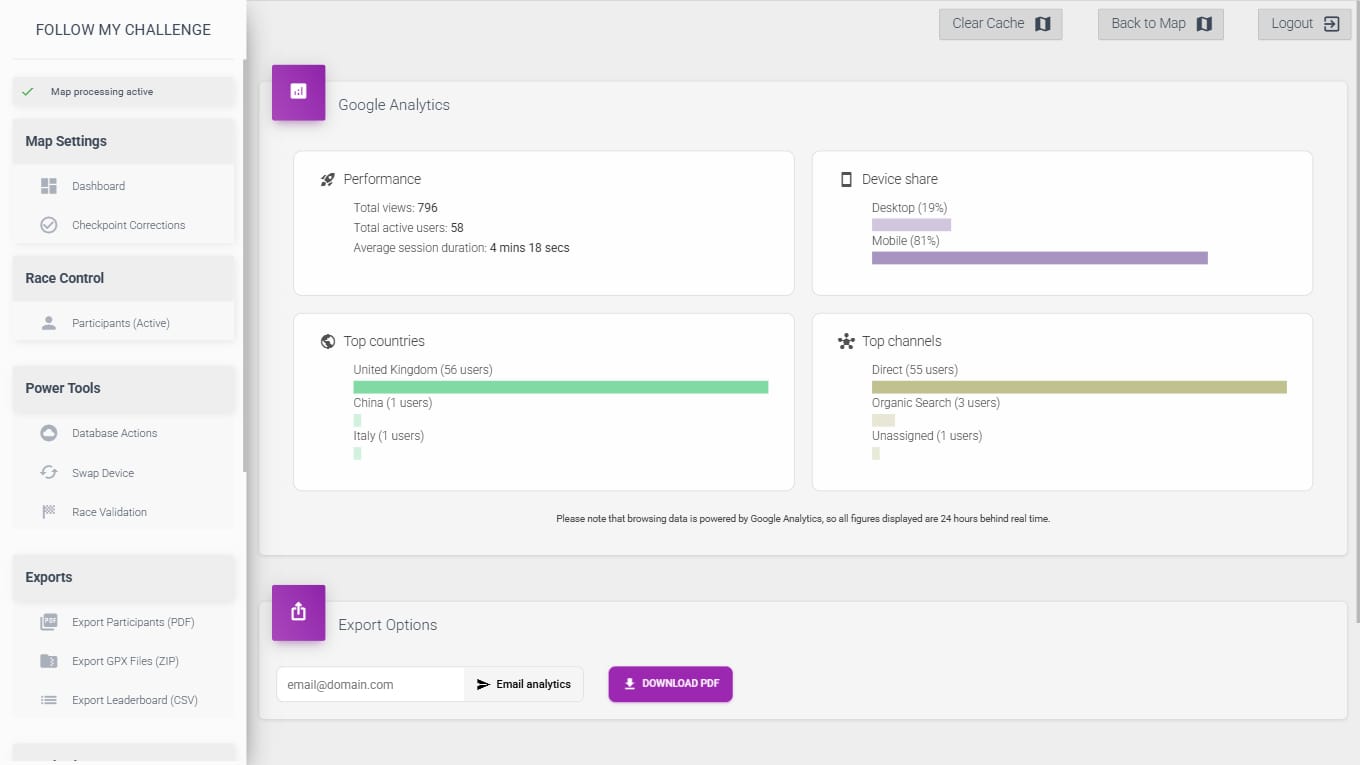Go back to map via Back to Map
The height and width of the screenshot is (765, 1360).
pyautogui.click(x=1160, y=24)
